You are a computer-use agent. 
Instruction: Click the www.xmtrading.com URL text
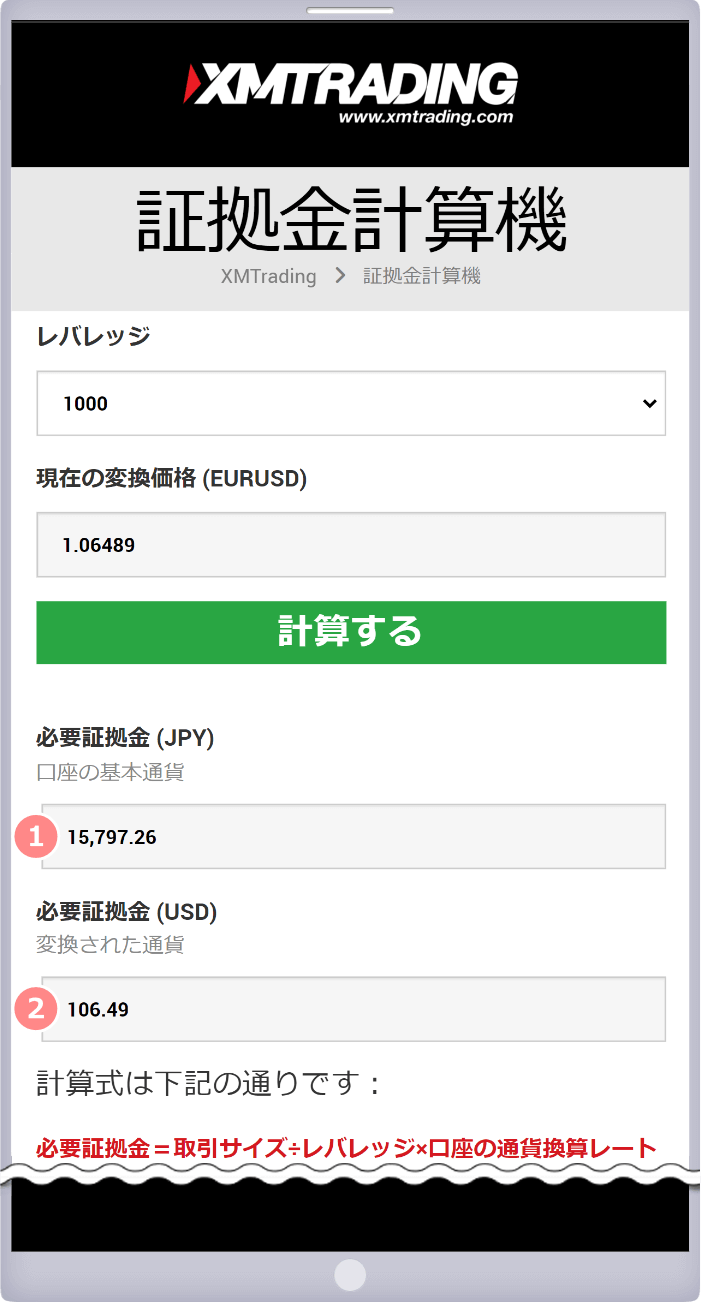click(x=426, y=117)
